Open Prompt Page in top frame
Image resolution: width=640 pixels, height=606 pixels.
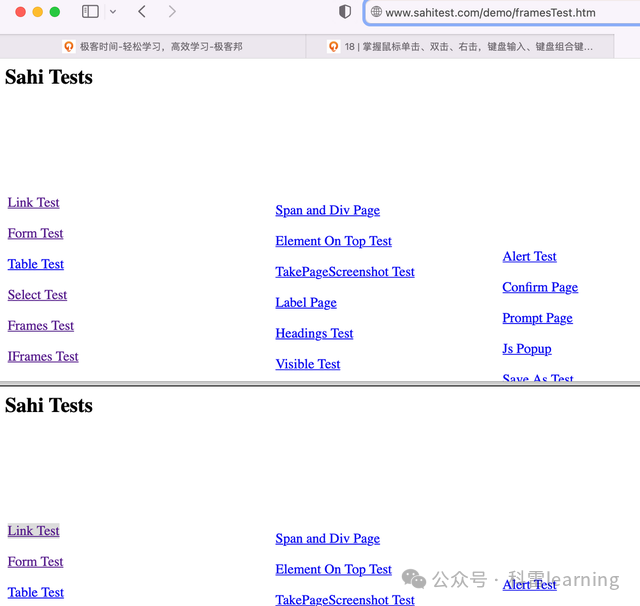click(x=538, y=318)
